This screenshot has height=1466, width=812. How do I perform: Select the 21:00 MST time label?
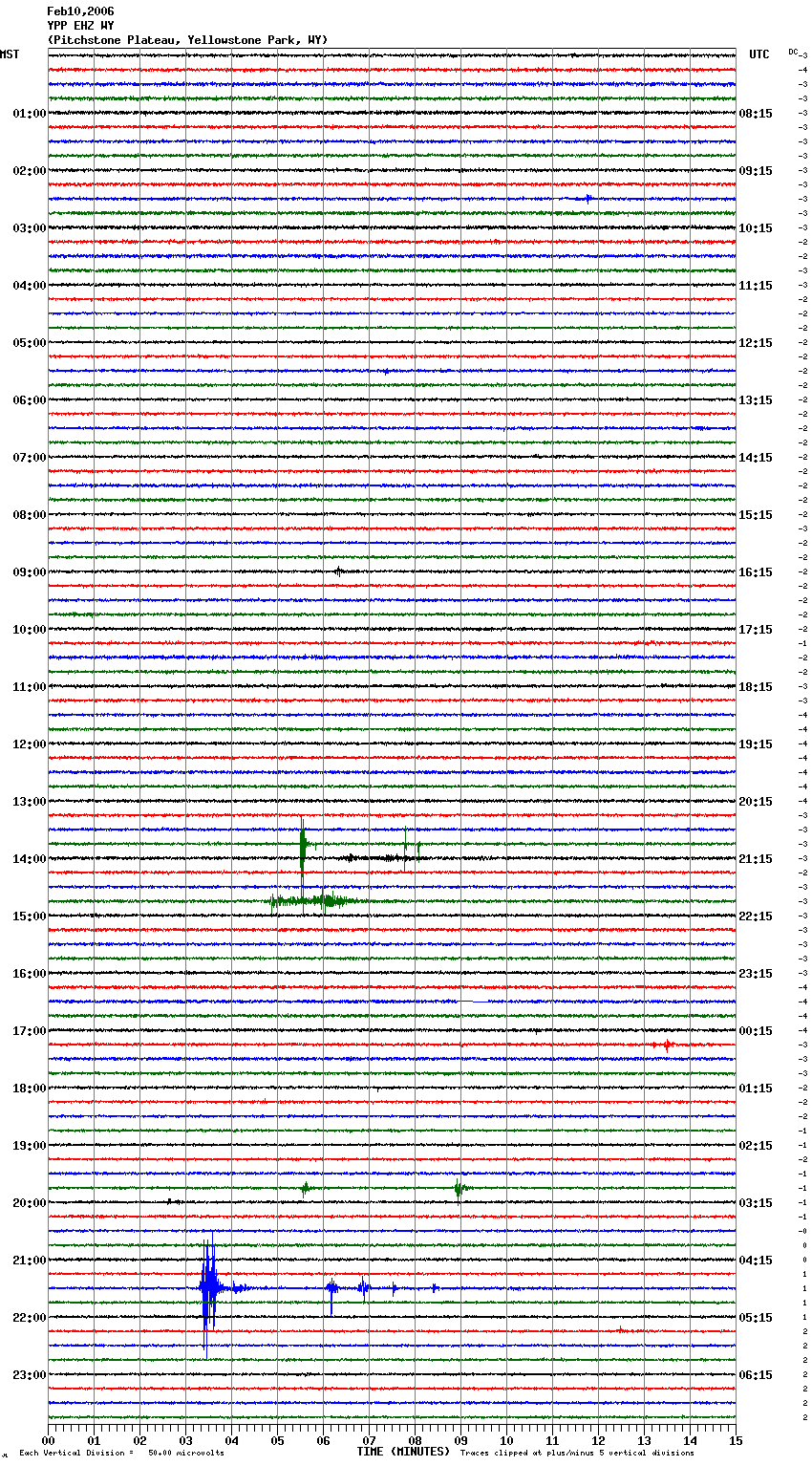tap(30, 1261)
